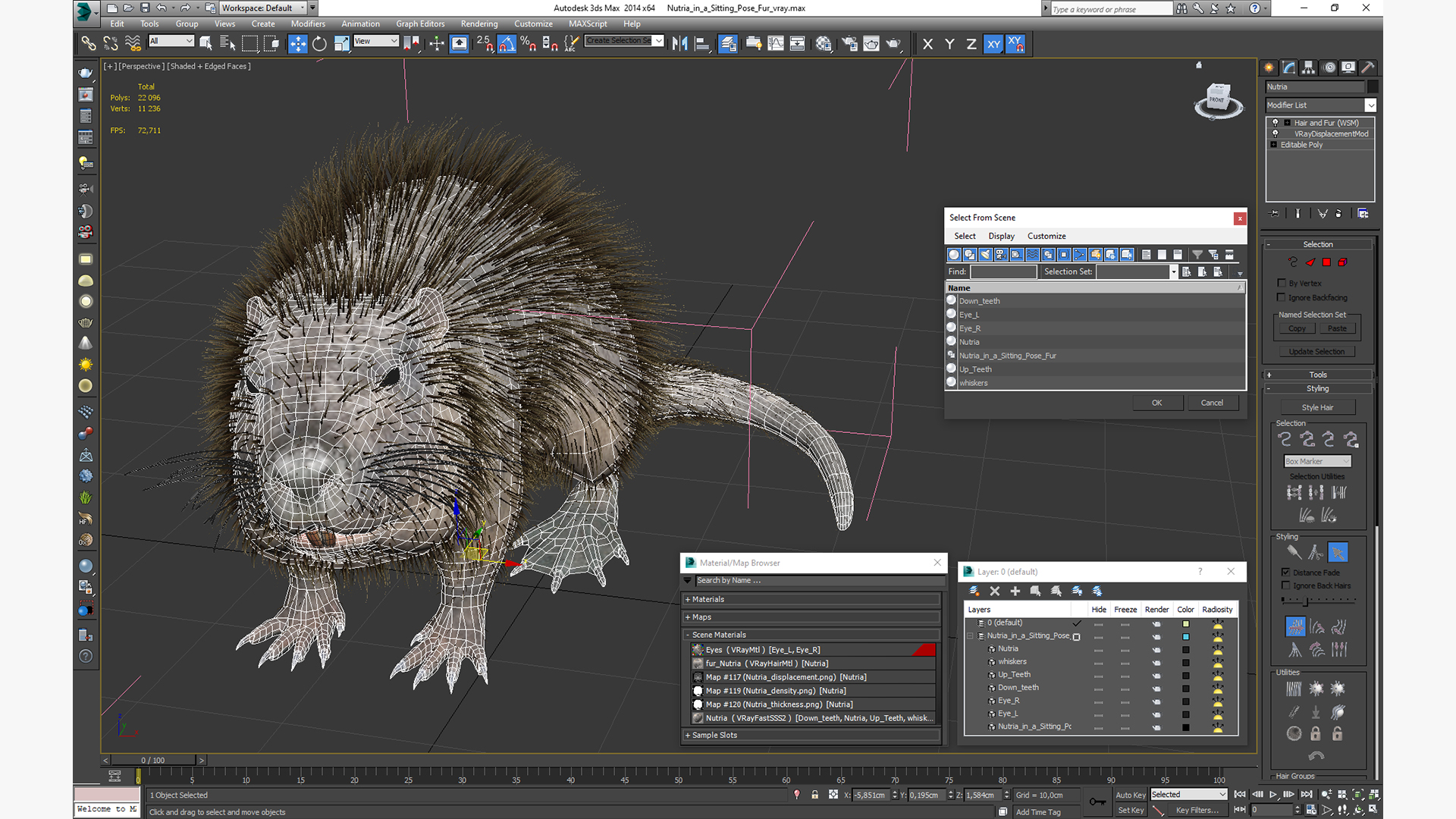Expand the Tools rollout
The height and width of the screenshot is (819, 1456).
click(x=1318, y=375)
